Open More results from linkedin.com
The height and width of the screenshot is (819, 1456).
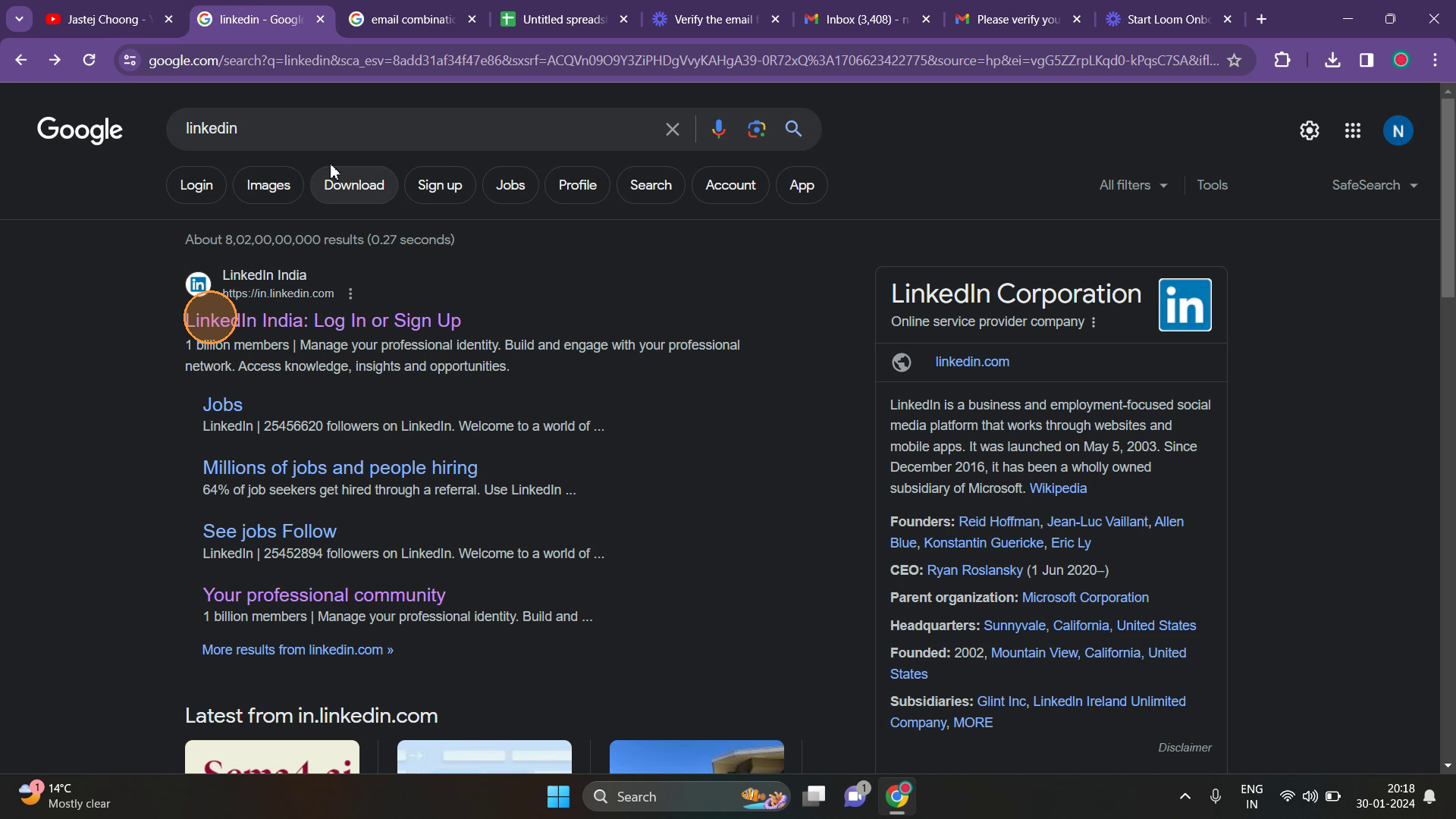pos(297,650)
